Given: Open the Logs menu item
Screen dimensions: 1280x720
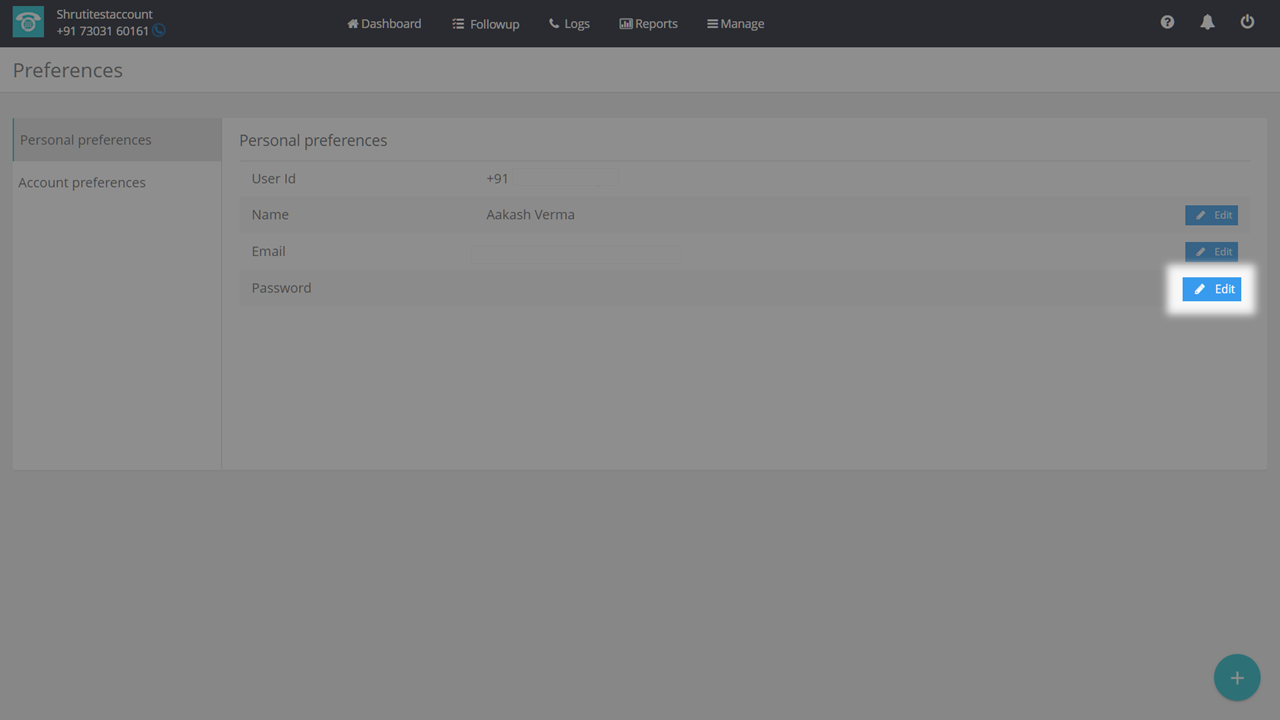Looking at the screenshot, I should tap(569, 23).
